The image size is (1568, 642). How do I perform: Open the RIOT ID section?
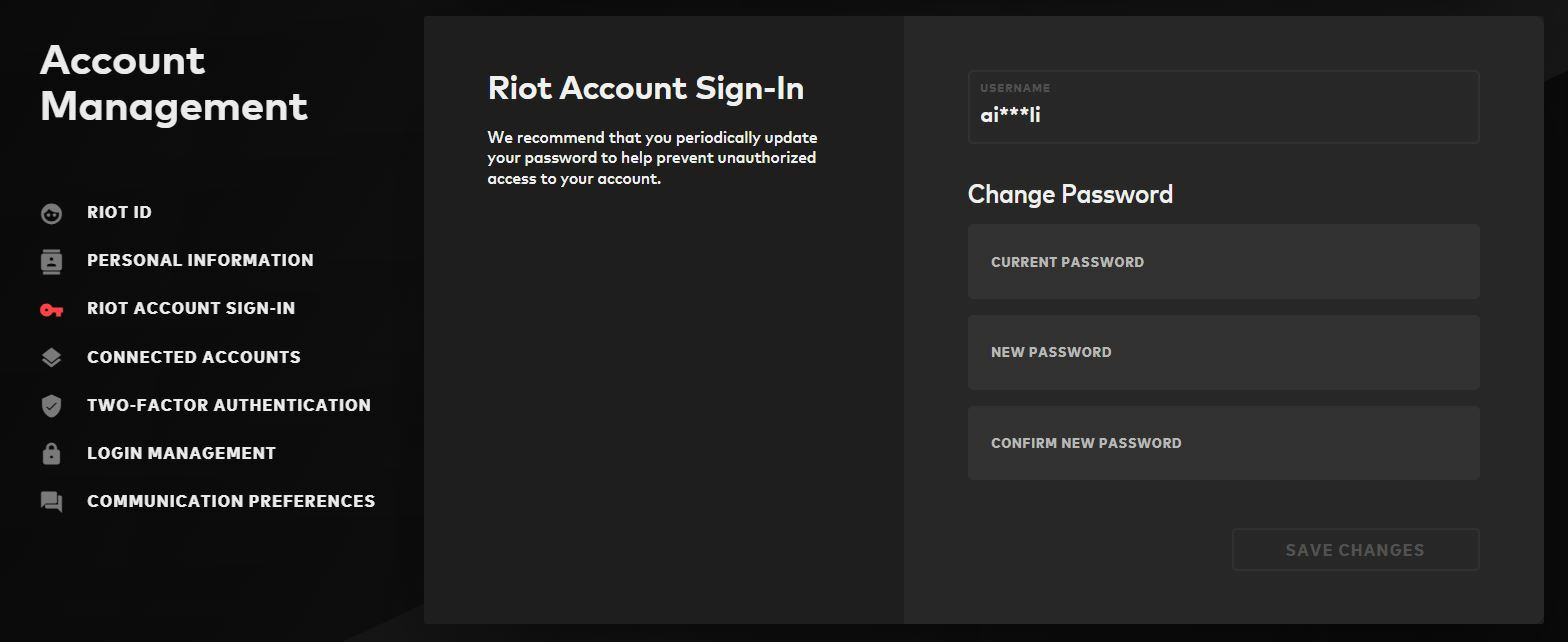point(119,212)
